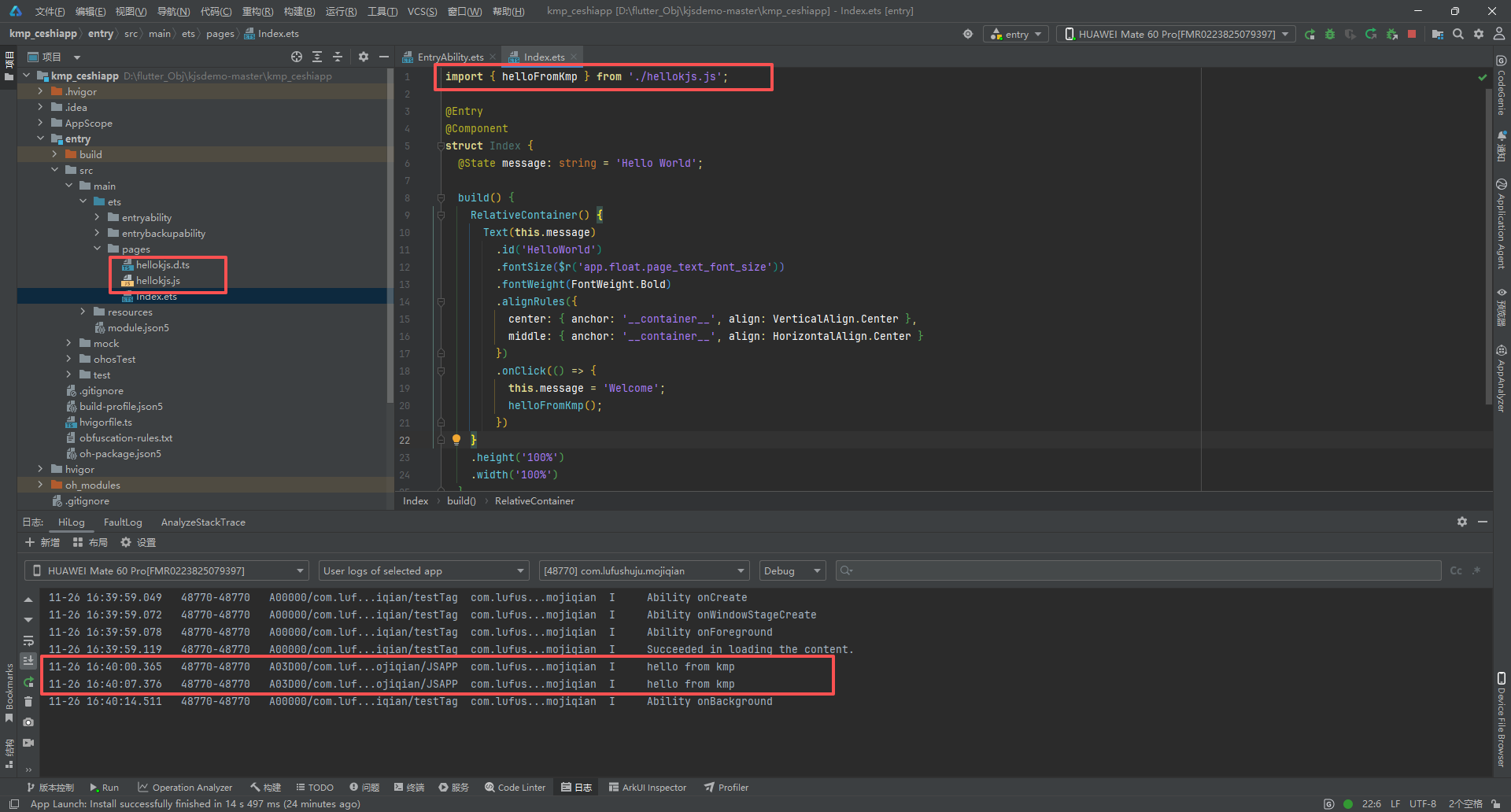The height and width of the screenshot is (812, 1511).
Task: Open IDE settings gear in top toolbar
Action: [x=1479, y=34]
